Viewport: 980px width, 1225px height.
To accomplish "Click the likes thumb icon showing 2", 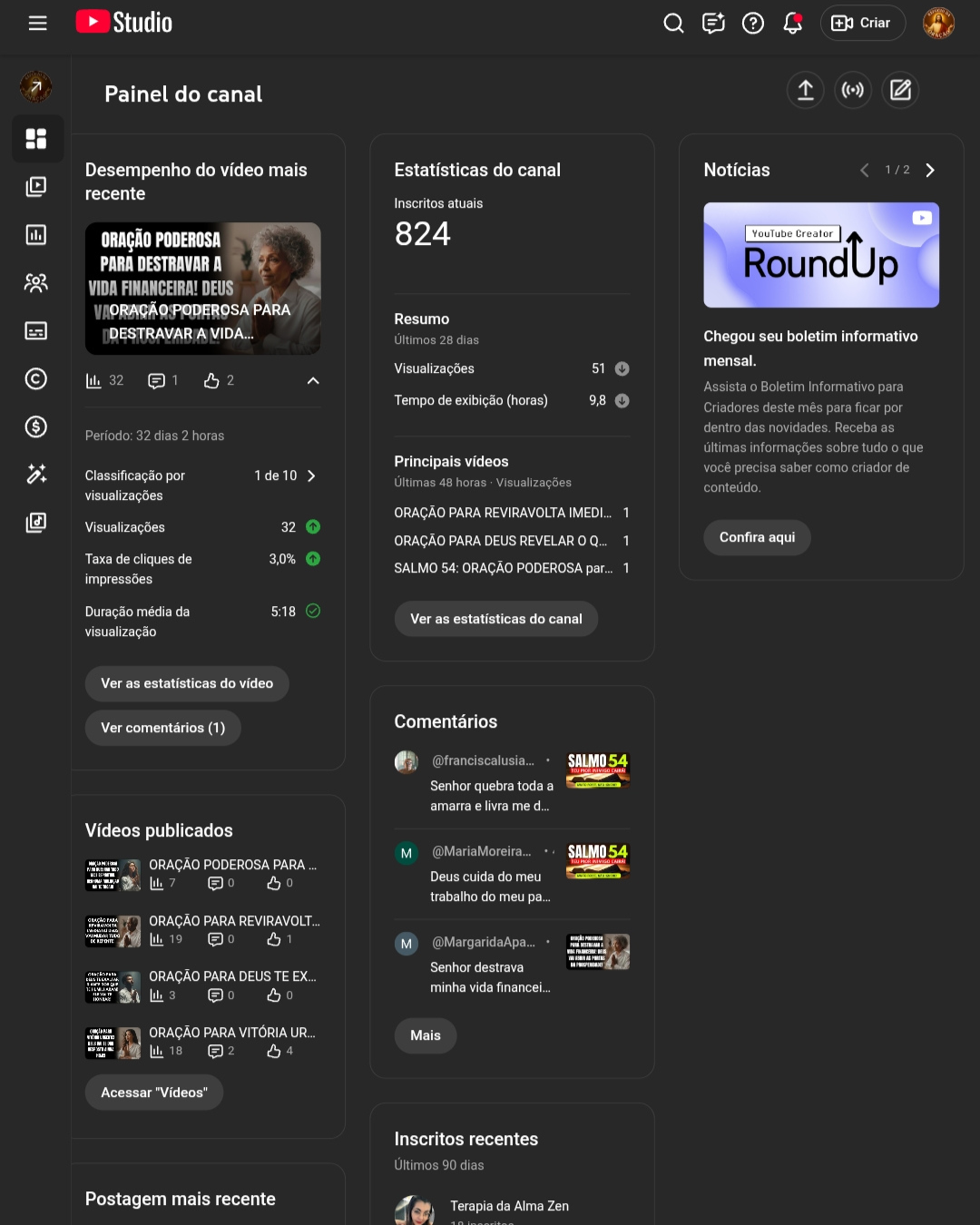I will coord(211,381).
